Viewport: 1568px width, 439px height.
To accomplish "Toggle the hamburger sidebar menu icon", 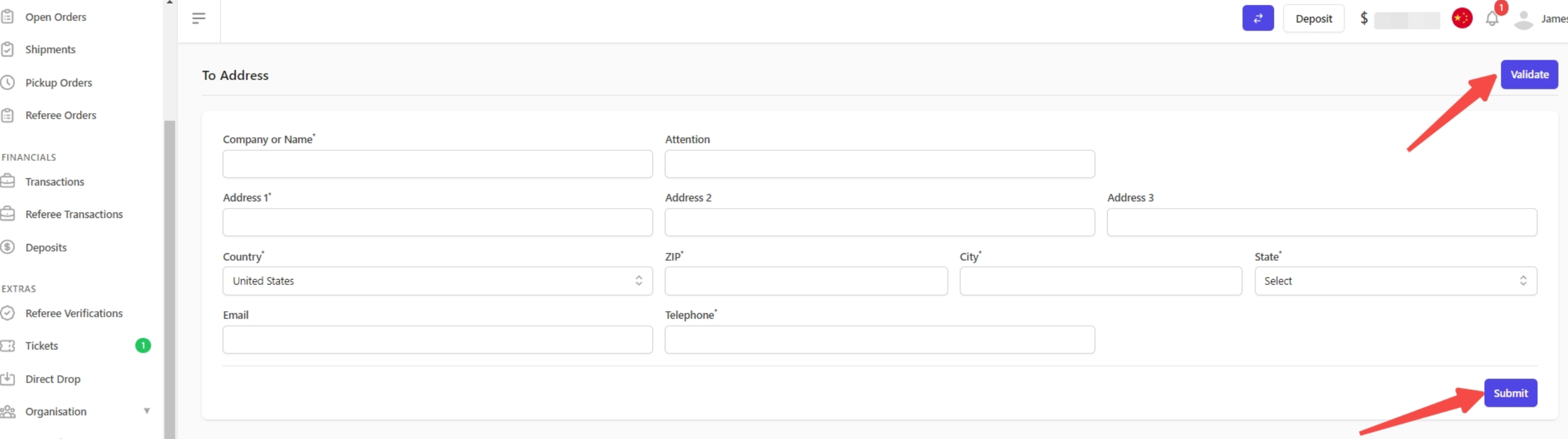I will click(x=198, y=19).
